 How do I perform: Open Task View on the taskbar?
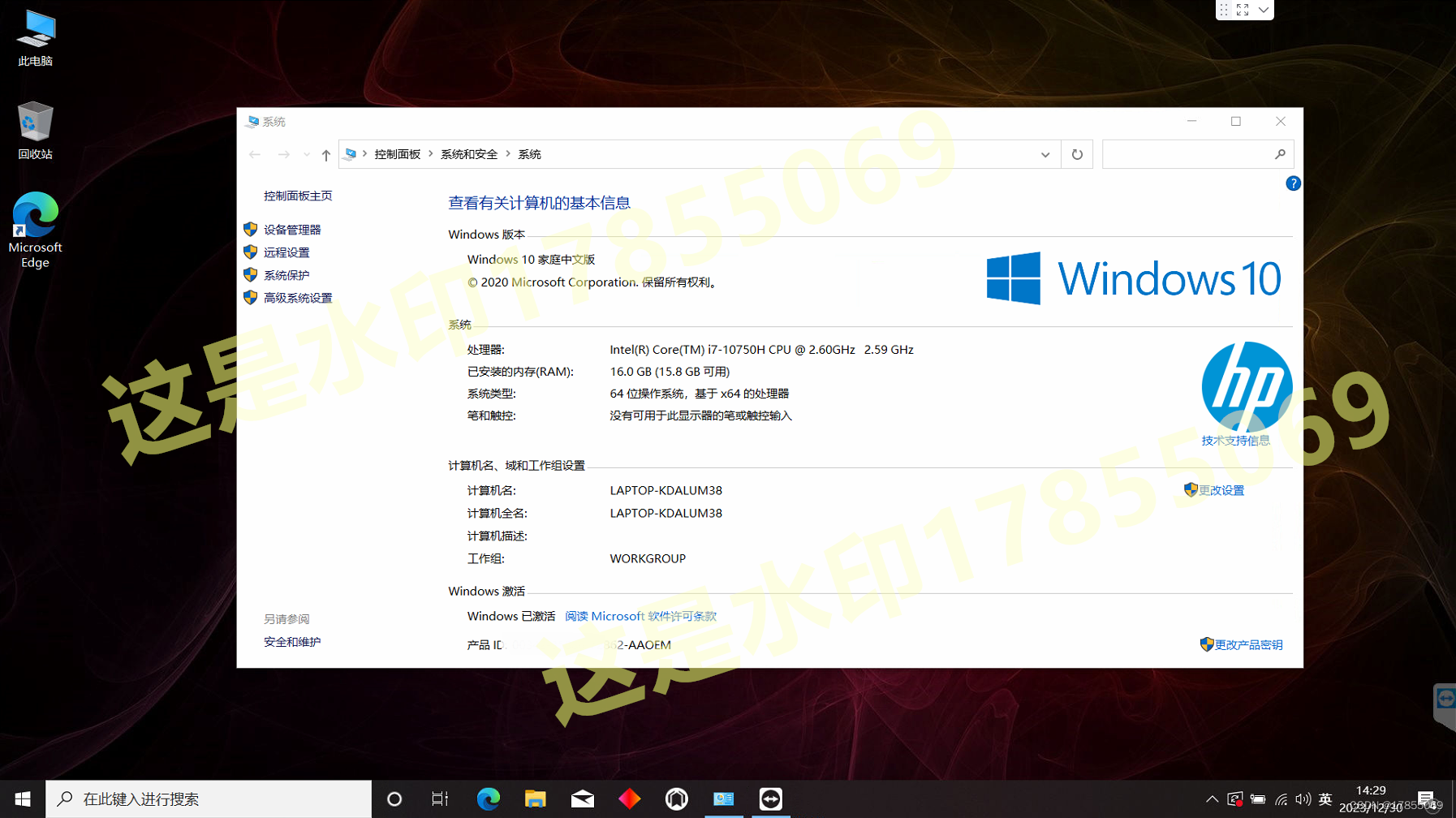click(440, 799)
